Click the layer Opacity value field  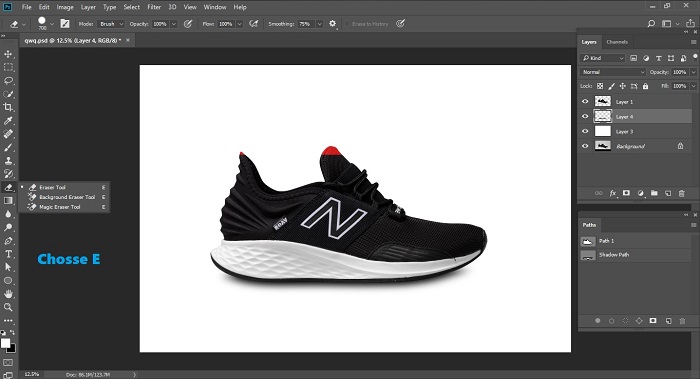(x=679, y=72)
